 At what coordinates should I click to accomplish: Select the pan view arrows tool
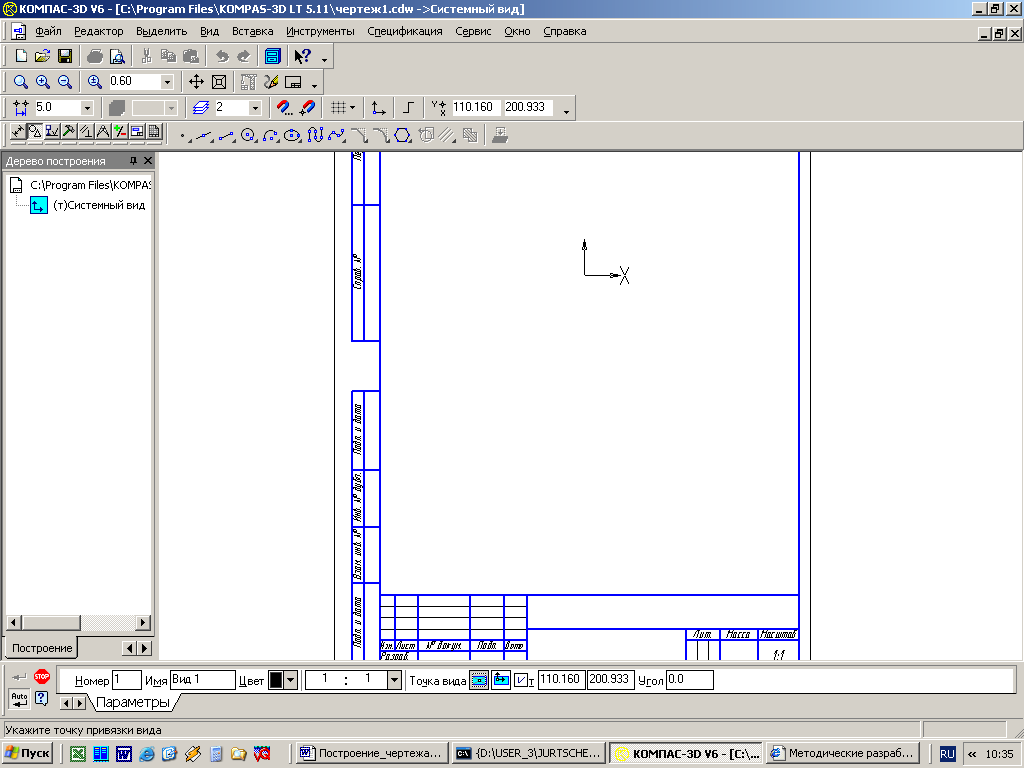click(196, 82)
